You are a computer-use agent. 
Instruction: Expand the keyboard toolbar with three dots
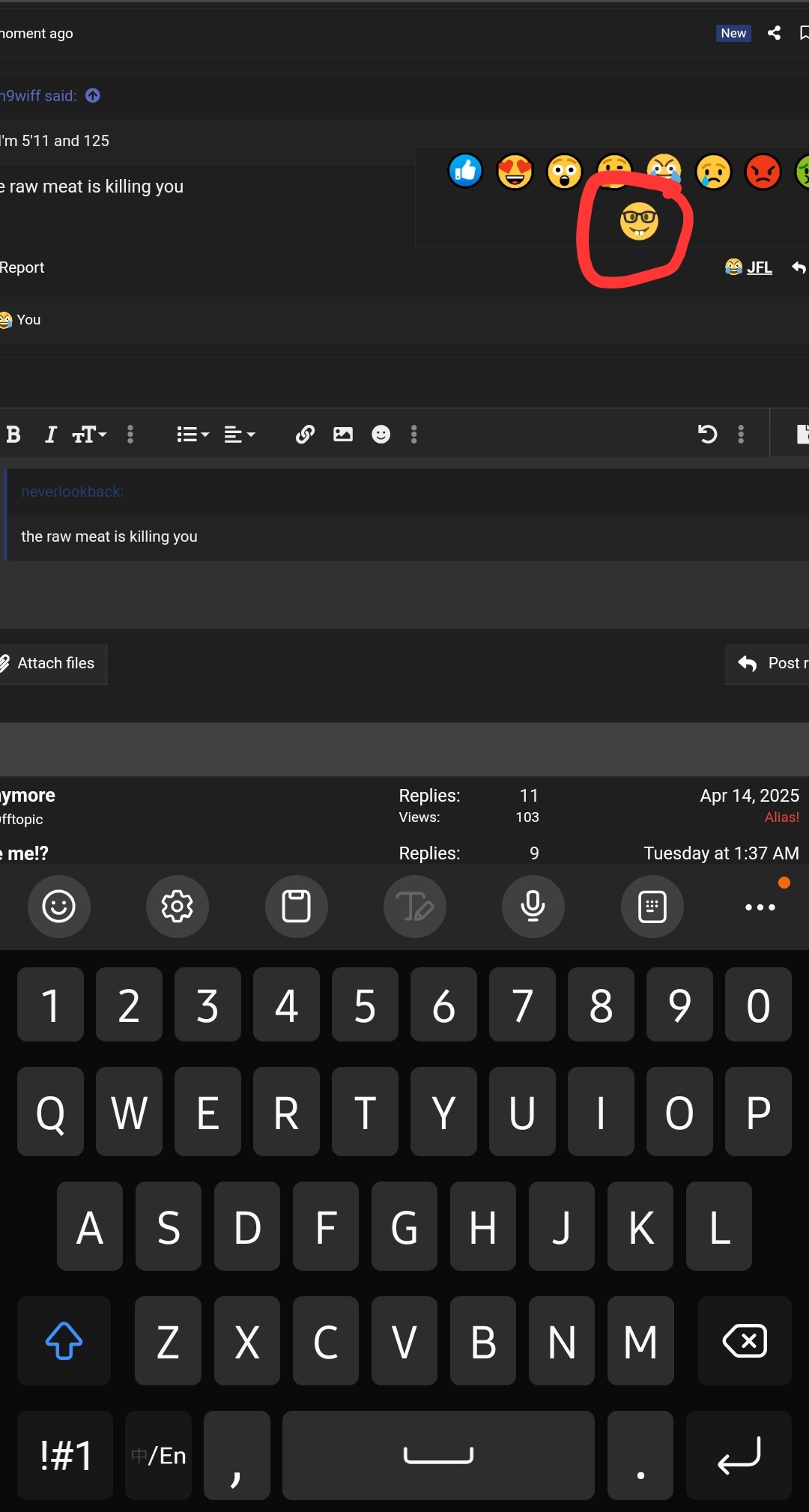coord(760,907)
